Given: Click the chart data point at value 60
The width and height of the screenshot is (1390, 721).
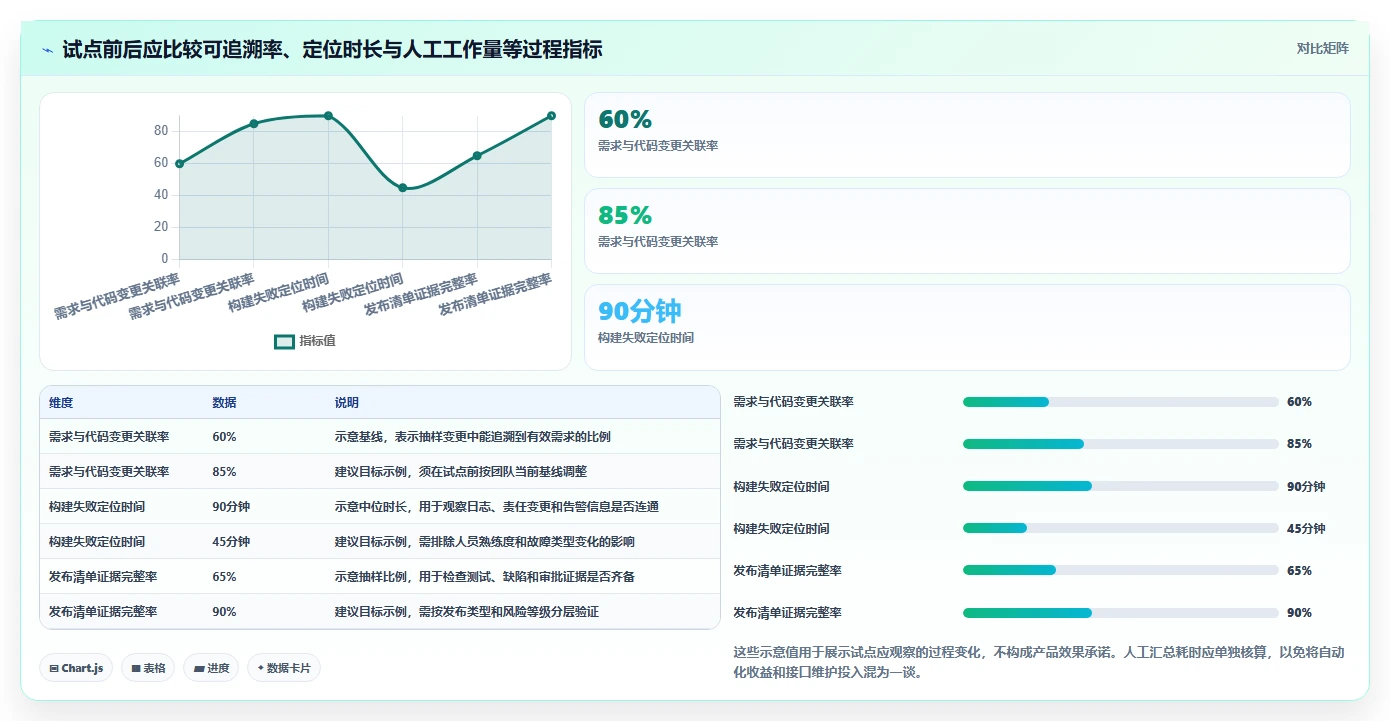Looking at the screenshot, I should pos(180,163).
